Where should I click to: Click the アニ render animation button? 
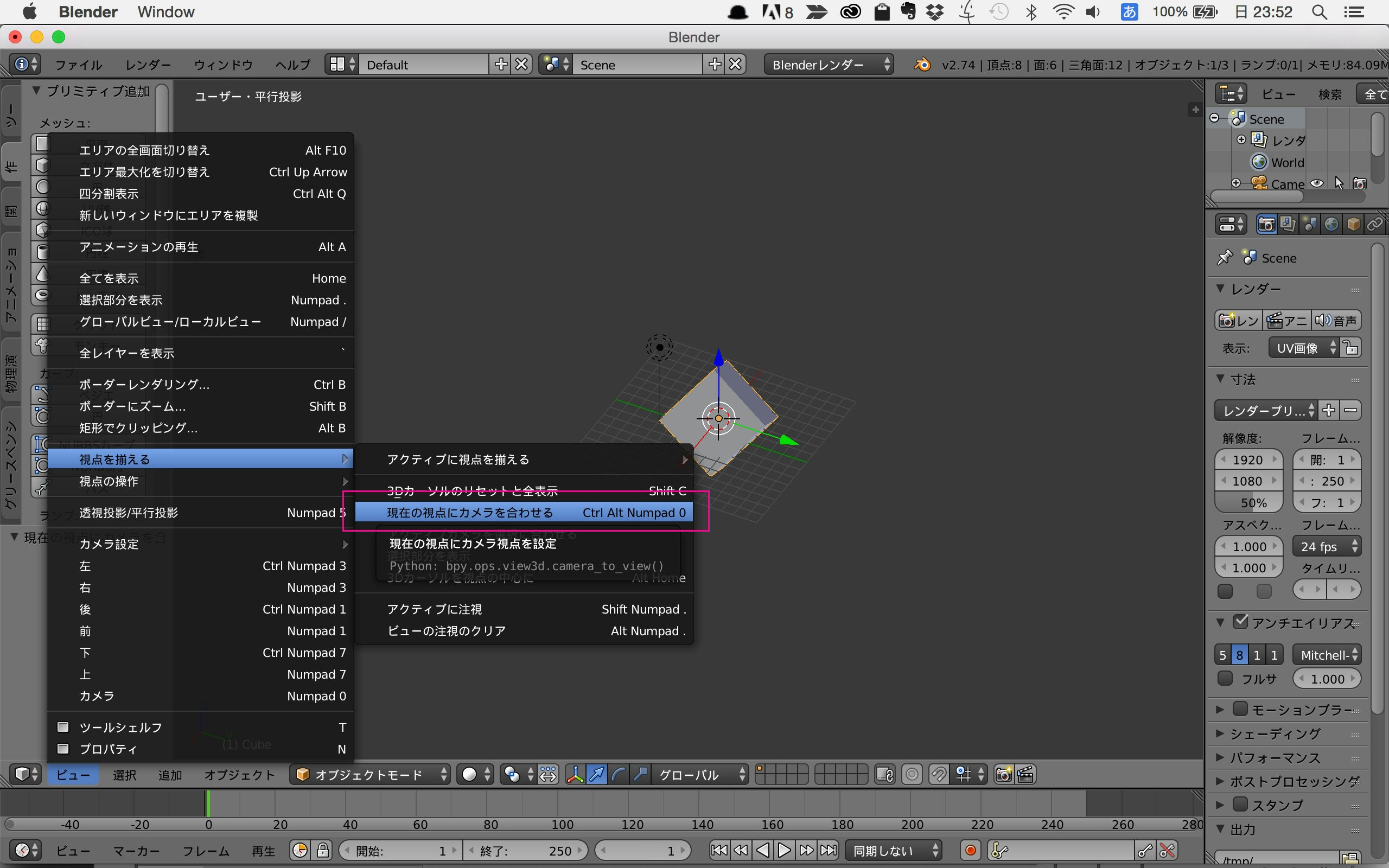click(x=1286, y=320)
